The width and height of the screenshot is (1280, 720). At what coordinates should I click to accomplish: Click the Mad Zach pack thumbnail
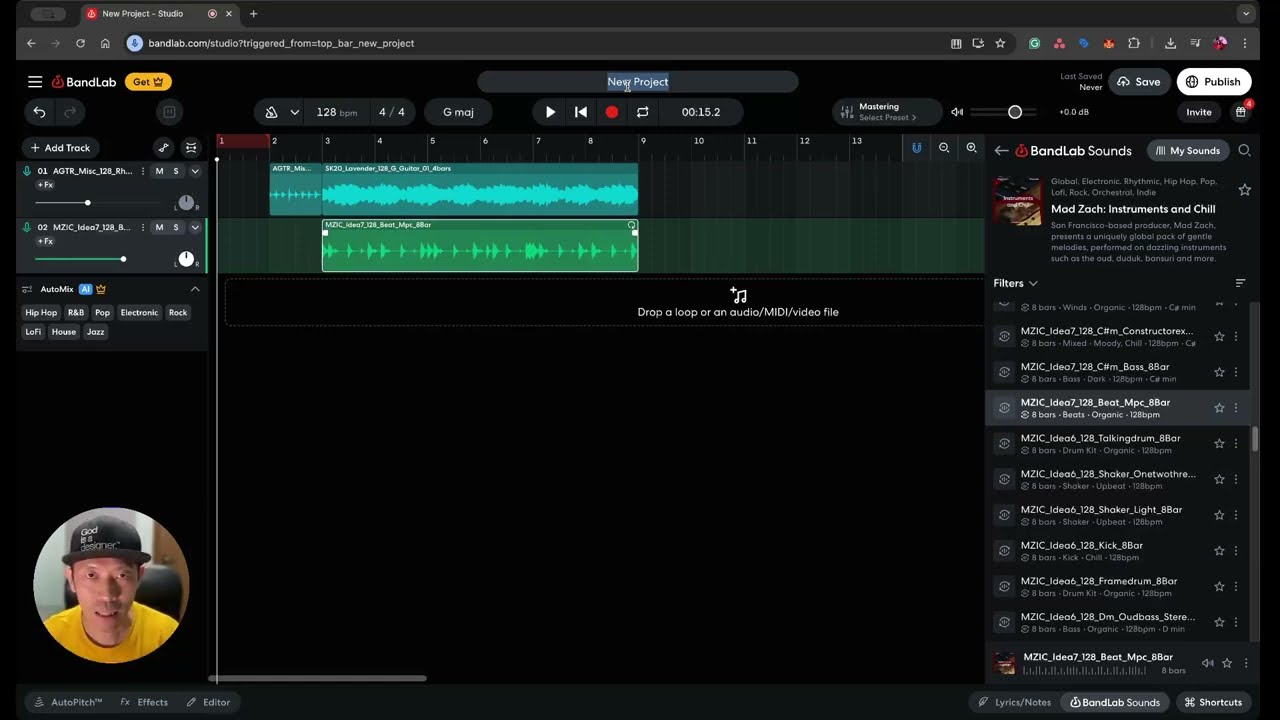[x=1018, y=201]
